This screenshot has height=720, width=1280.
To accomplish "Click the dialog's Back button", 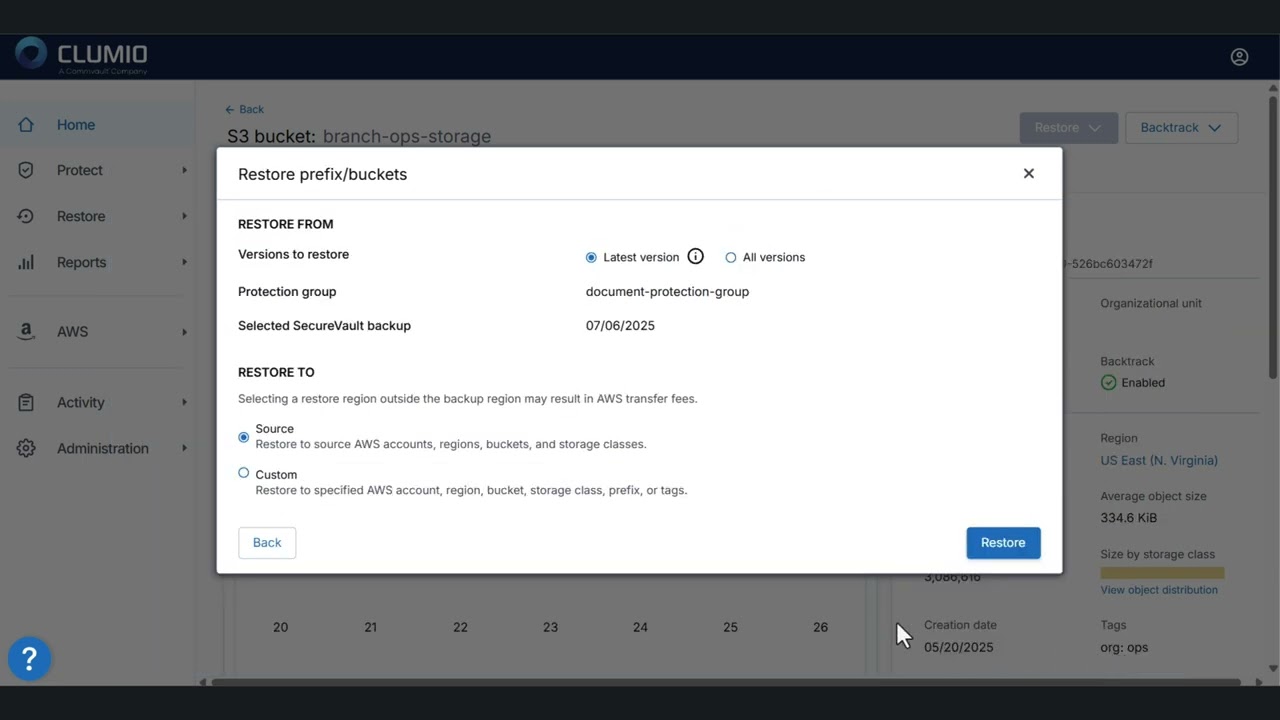I will pos(267,543).
